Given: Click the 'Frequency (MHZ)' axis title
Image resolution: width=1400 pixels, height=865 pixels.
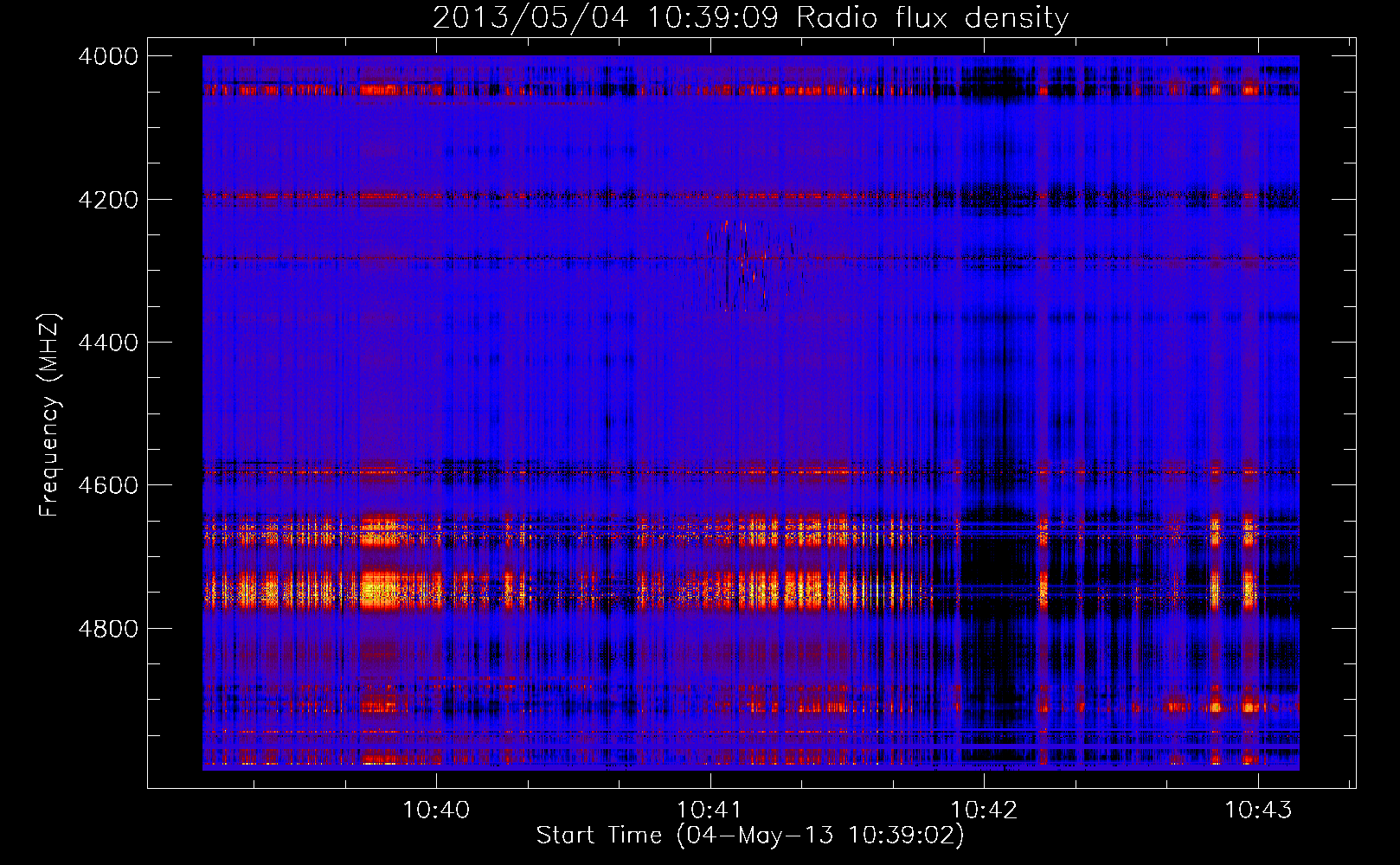Looking at the screenshot, I should click(50, 415).
